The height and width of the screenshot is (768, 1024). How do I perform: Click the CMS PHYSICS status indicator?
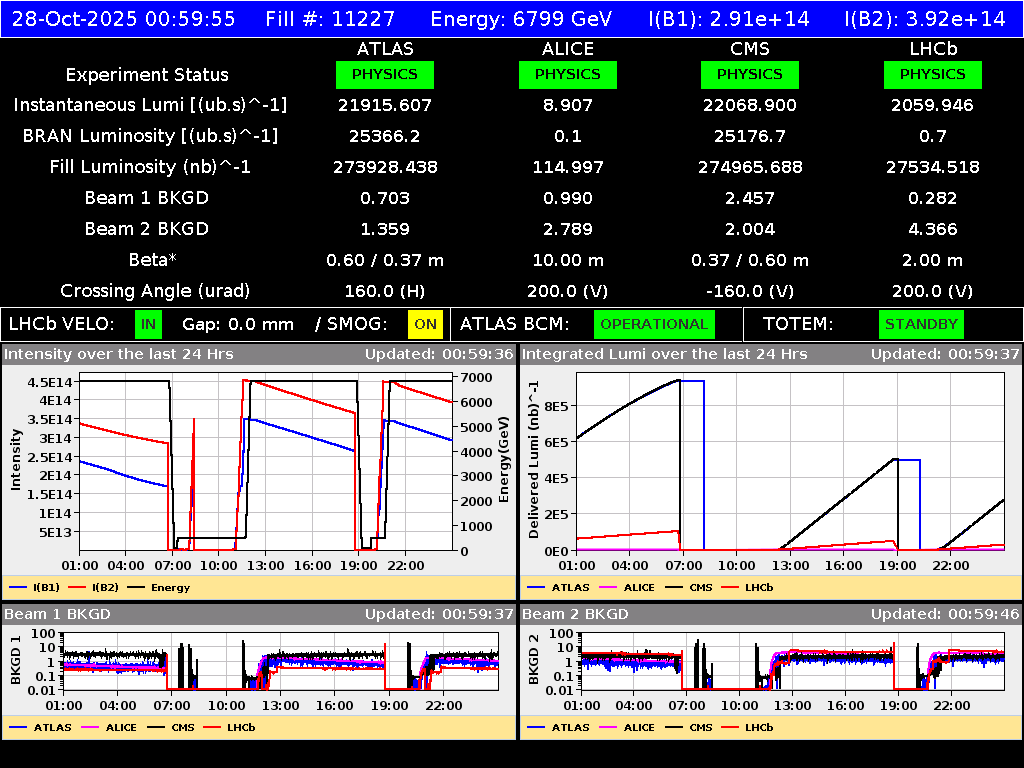point(750,74)
